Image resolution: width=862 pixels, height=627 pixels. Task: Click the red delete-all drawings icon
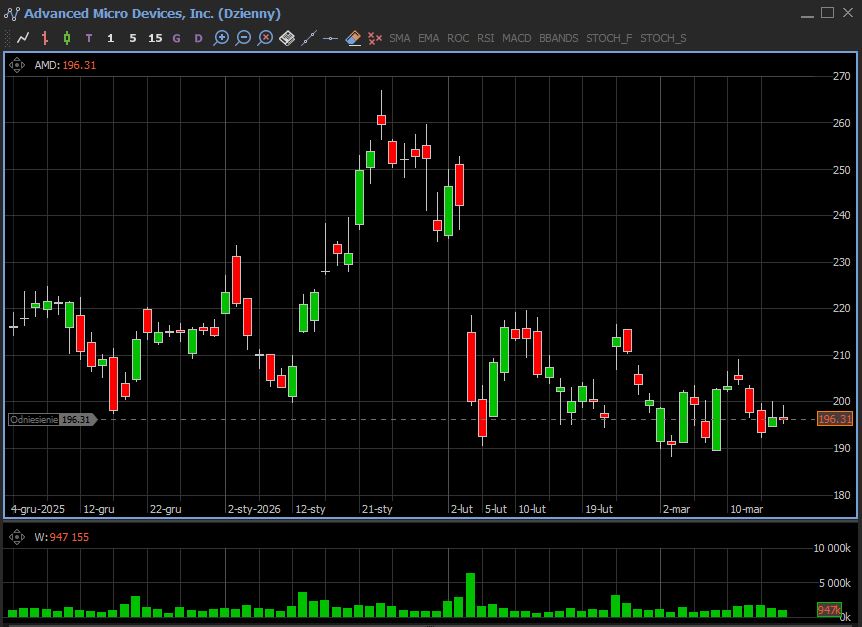[x=375, y=38]
